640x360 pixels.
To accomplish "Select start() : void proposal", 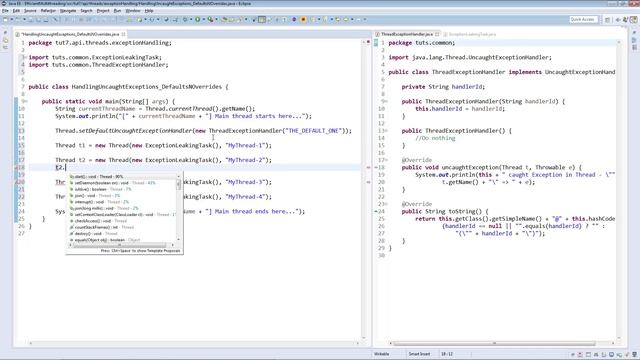I will 122,177.
